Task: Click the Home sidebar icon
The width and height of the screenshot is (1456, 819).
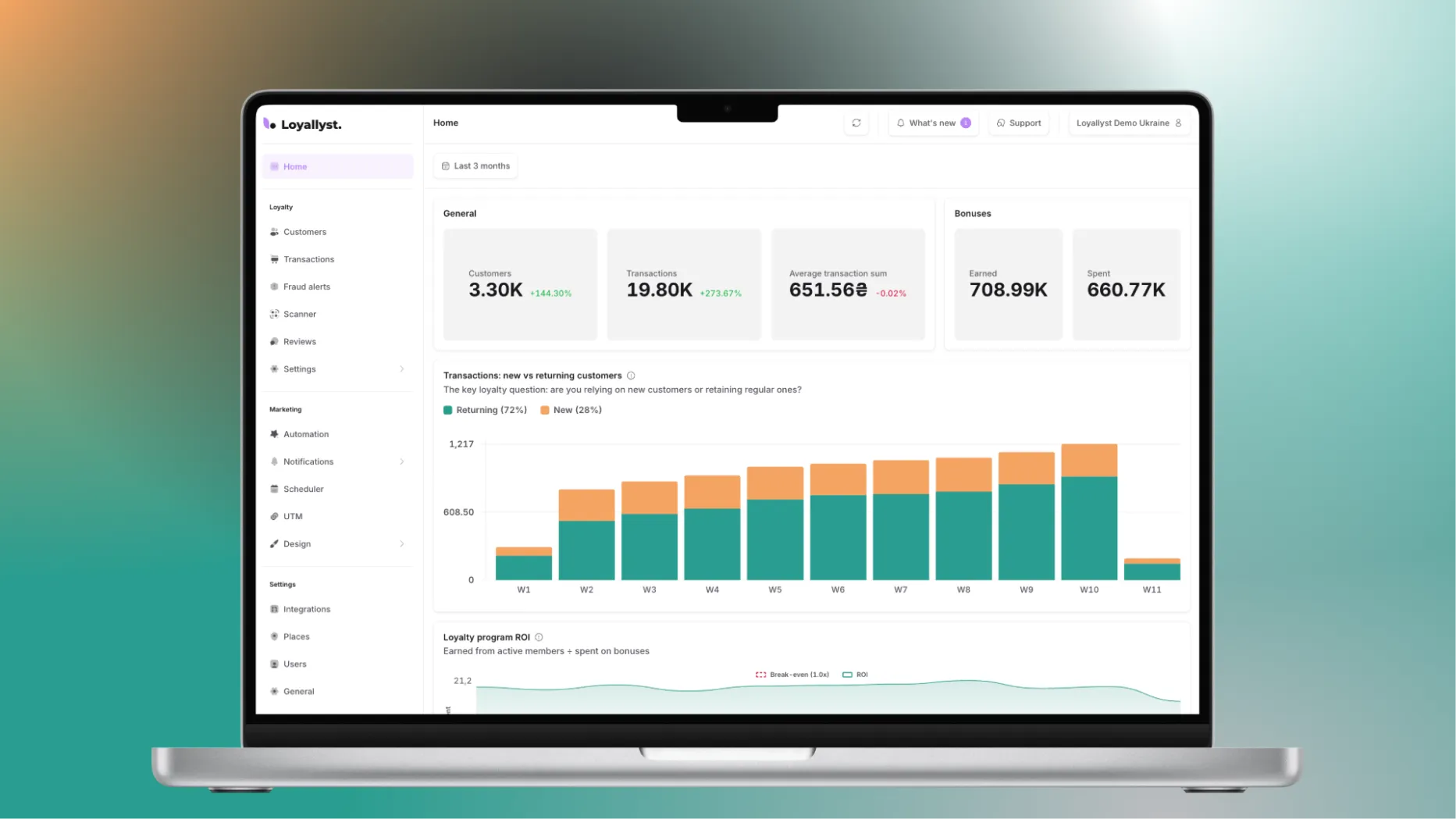Action: tap(274, 166)
